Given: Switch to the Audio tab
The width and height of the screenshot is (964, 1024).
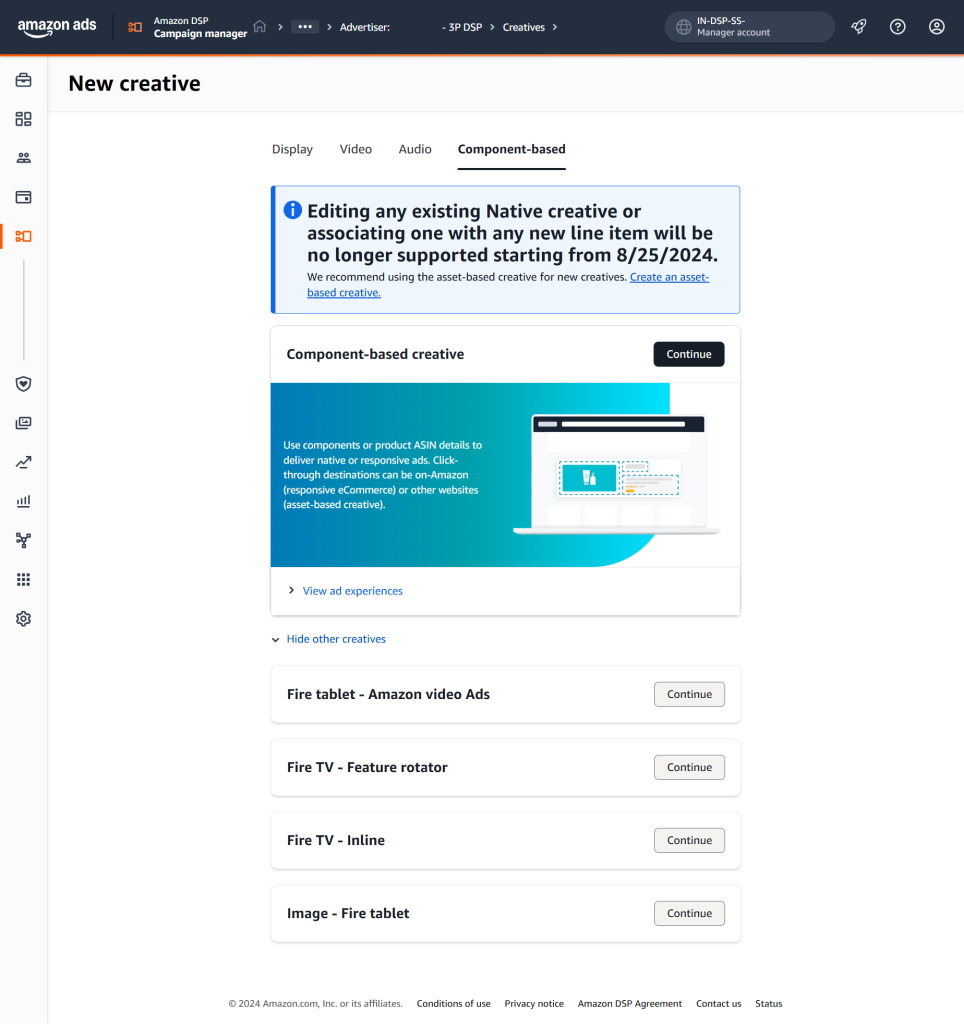Looking at the screenshot, I should pyautogui.click(x=415, y=150).
